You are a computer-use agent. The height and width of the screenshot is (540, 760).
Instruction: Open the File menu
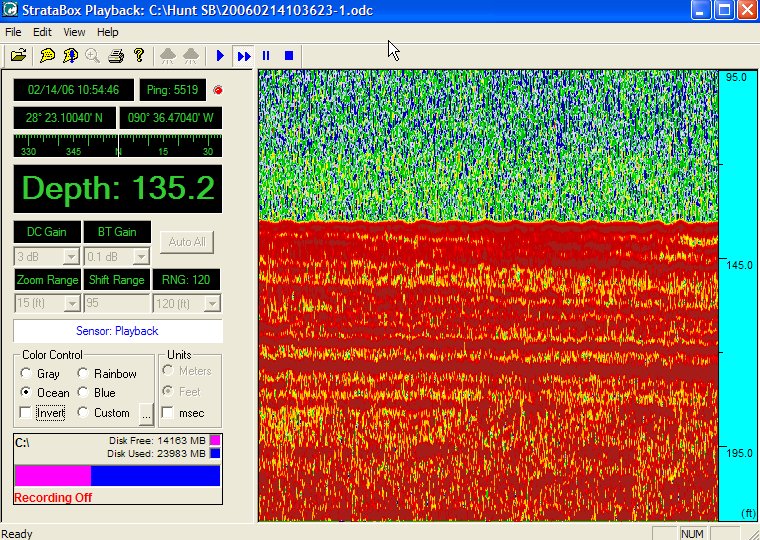(14, 32)
